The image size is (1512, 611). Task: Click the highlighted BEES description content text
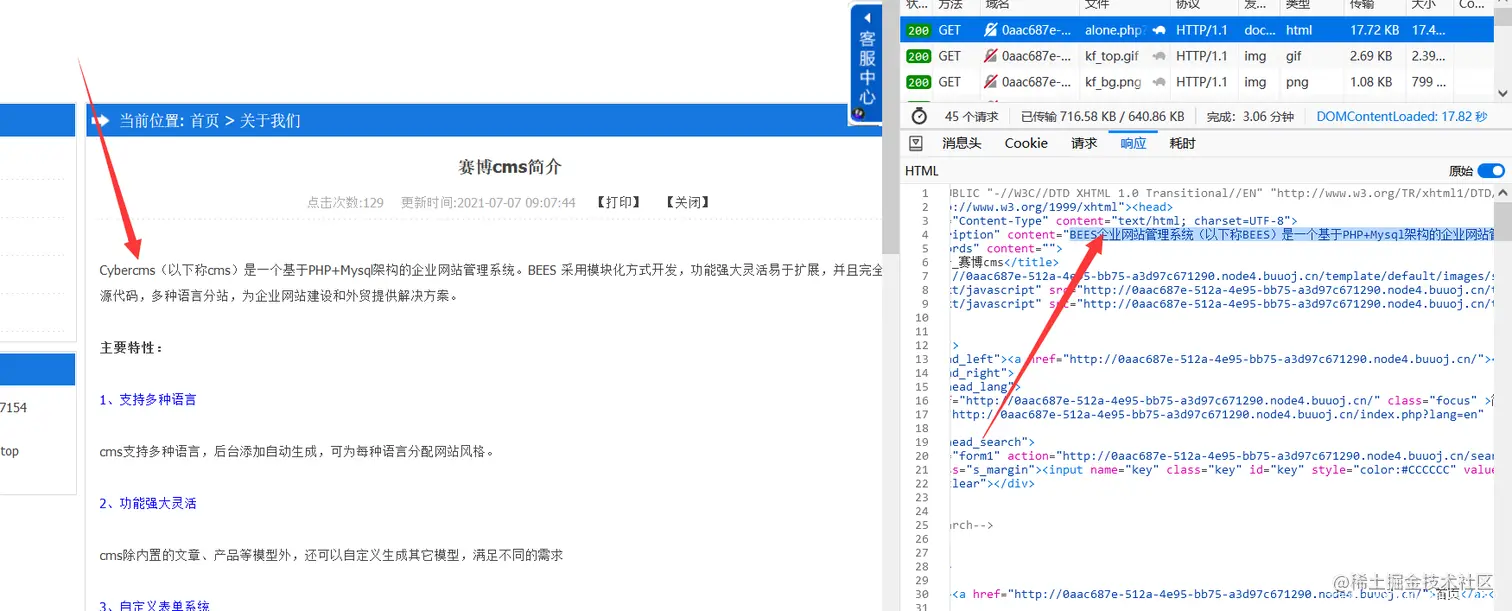click(x=1282, y=235)
